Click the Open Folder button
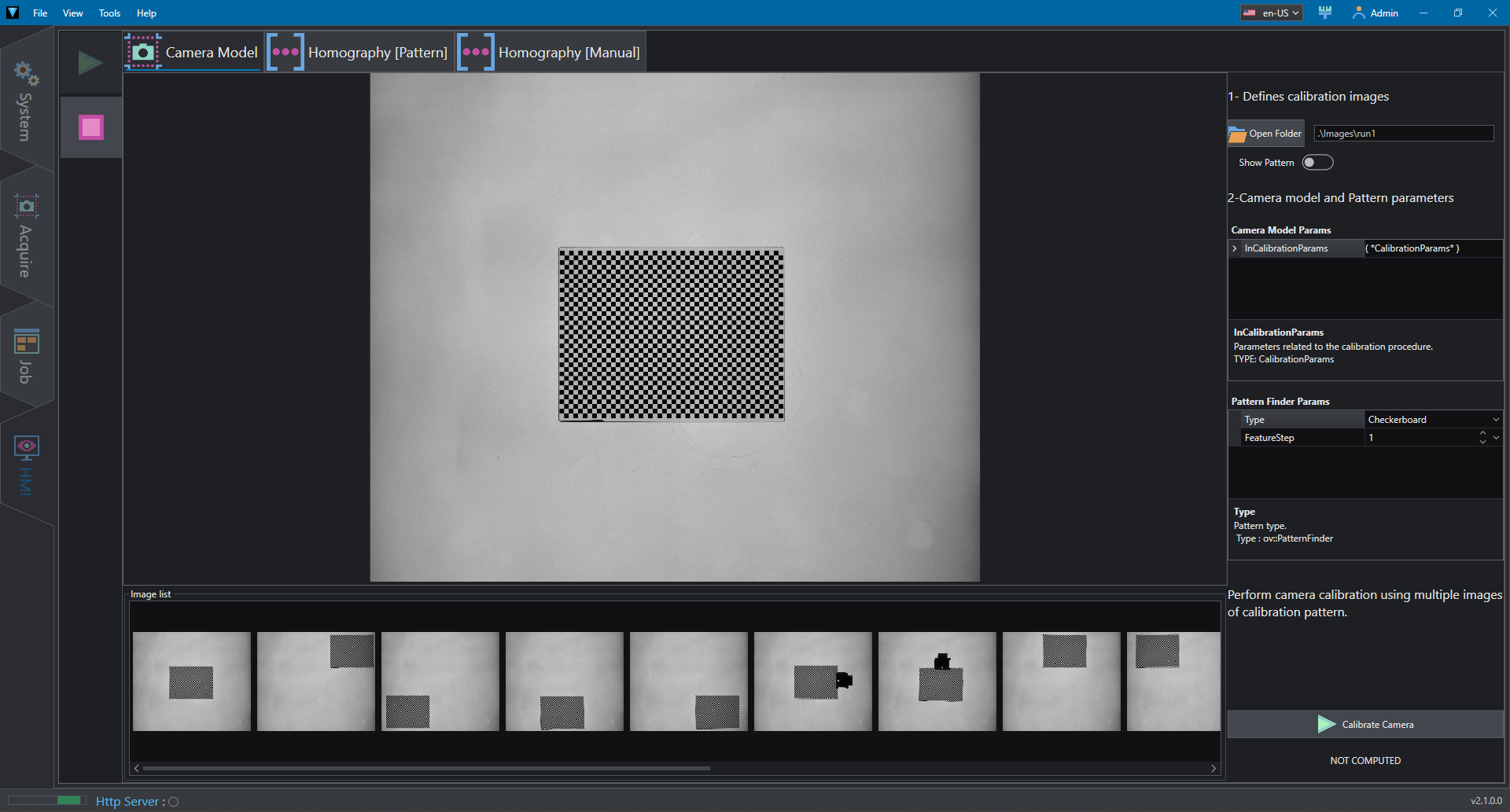Screen dimensions: 1510x812 tap(1265, 134)
